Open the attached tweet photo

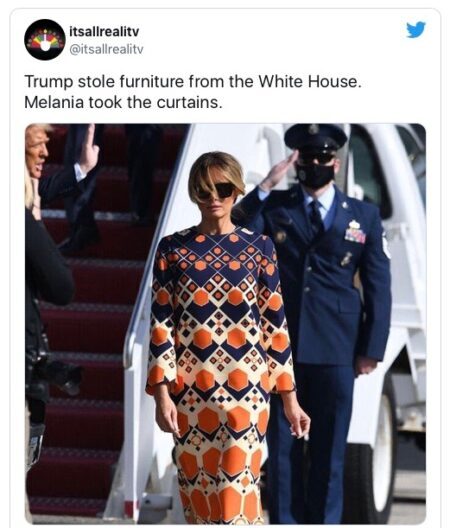pos(225,324)
